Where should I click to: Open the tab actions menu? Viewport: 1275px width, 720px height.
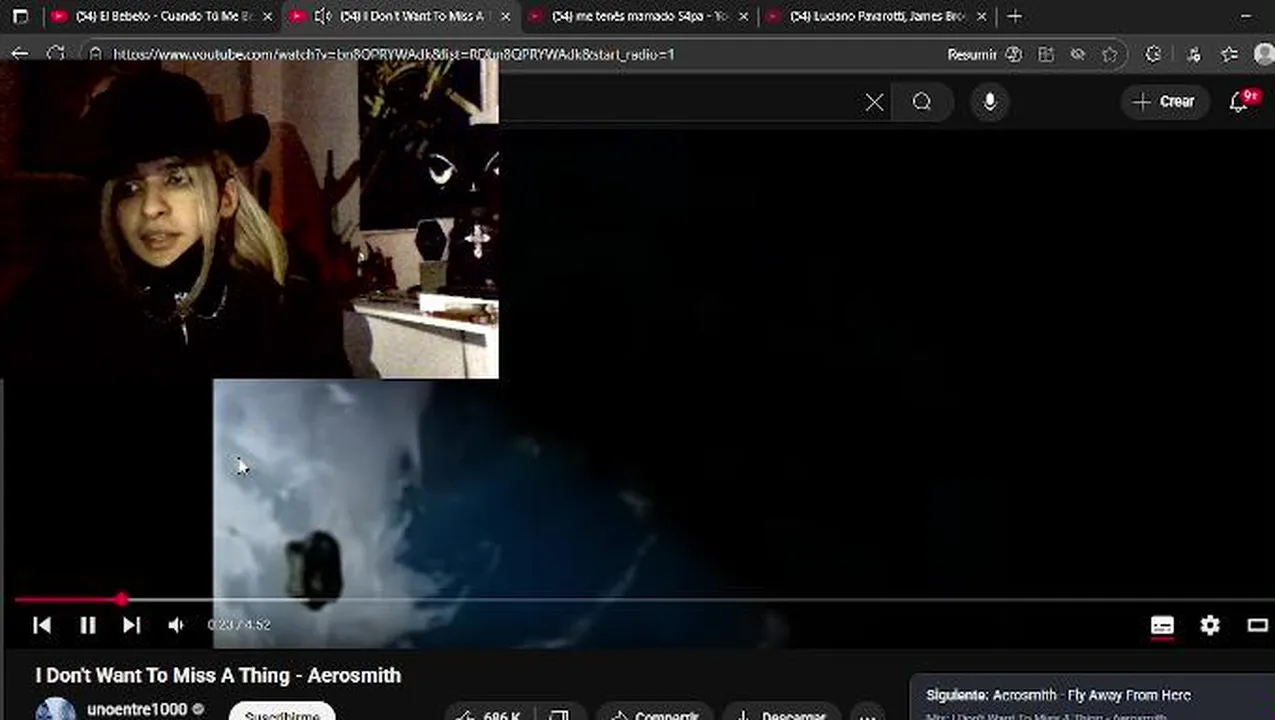pyautogui.click(x=20, y=17)
